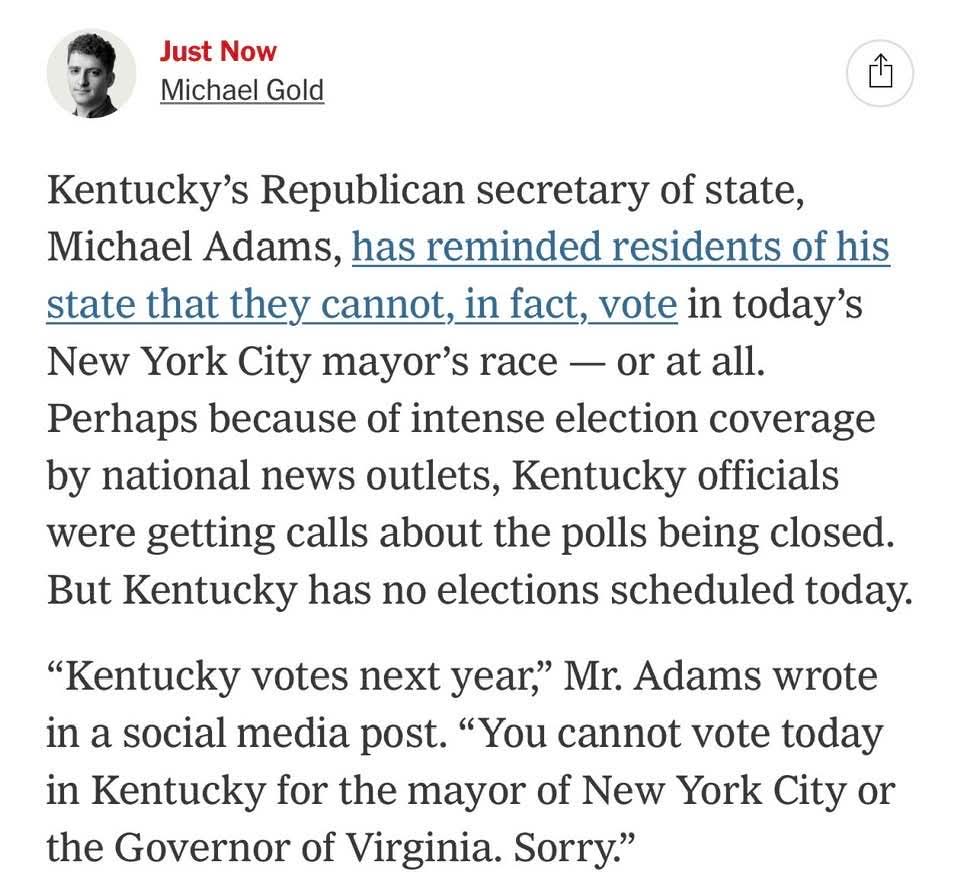The height and width of the screenshot is (888, 960).
Task: Click the line 'by national news outlets, Kentucky officials'
Action: coord(442,475)
